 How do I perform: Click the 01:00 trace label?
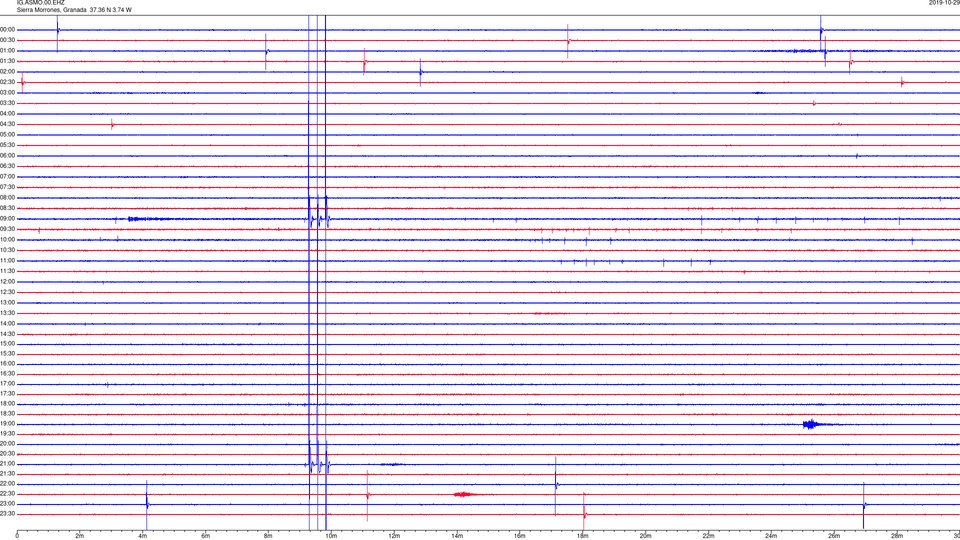coord(8,51)
